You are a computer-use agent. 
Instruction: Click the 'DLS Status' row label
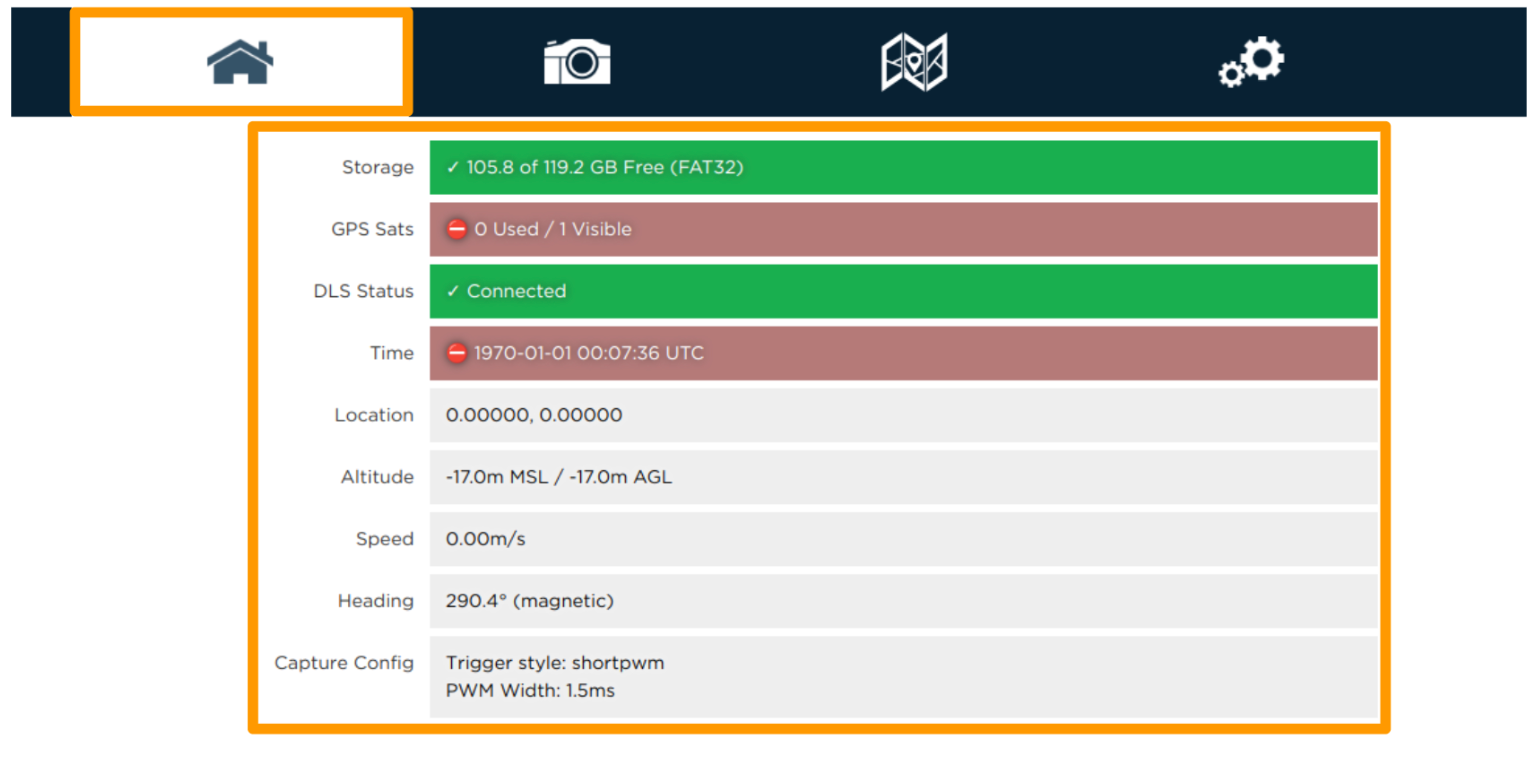(x=363, y=291)
